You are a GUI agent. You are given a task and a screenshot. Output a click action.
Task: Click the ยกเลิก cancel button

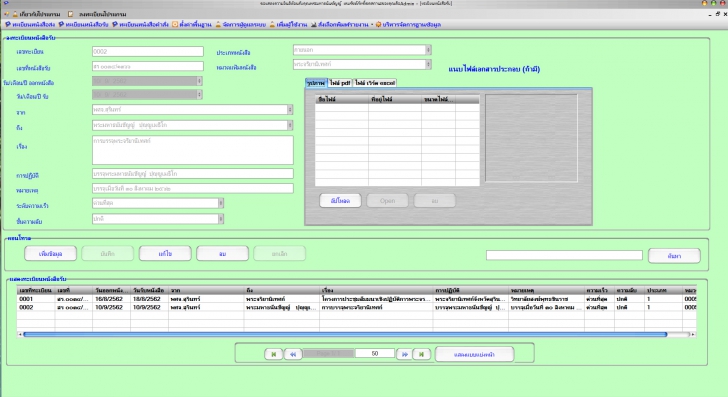click(x=280, y=254)
